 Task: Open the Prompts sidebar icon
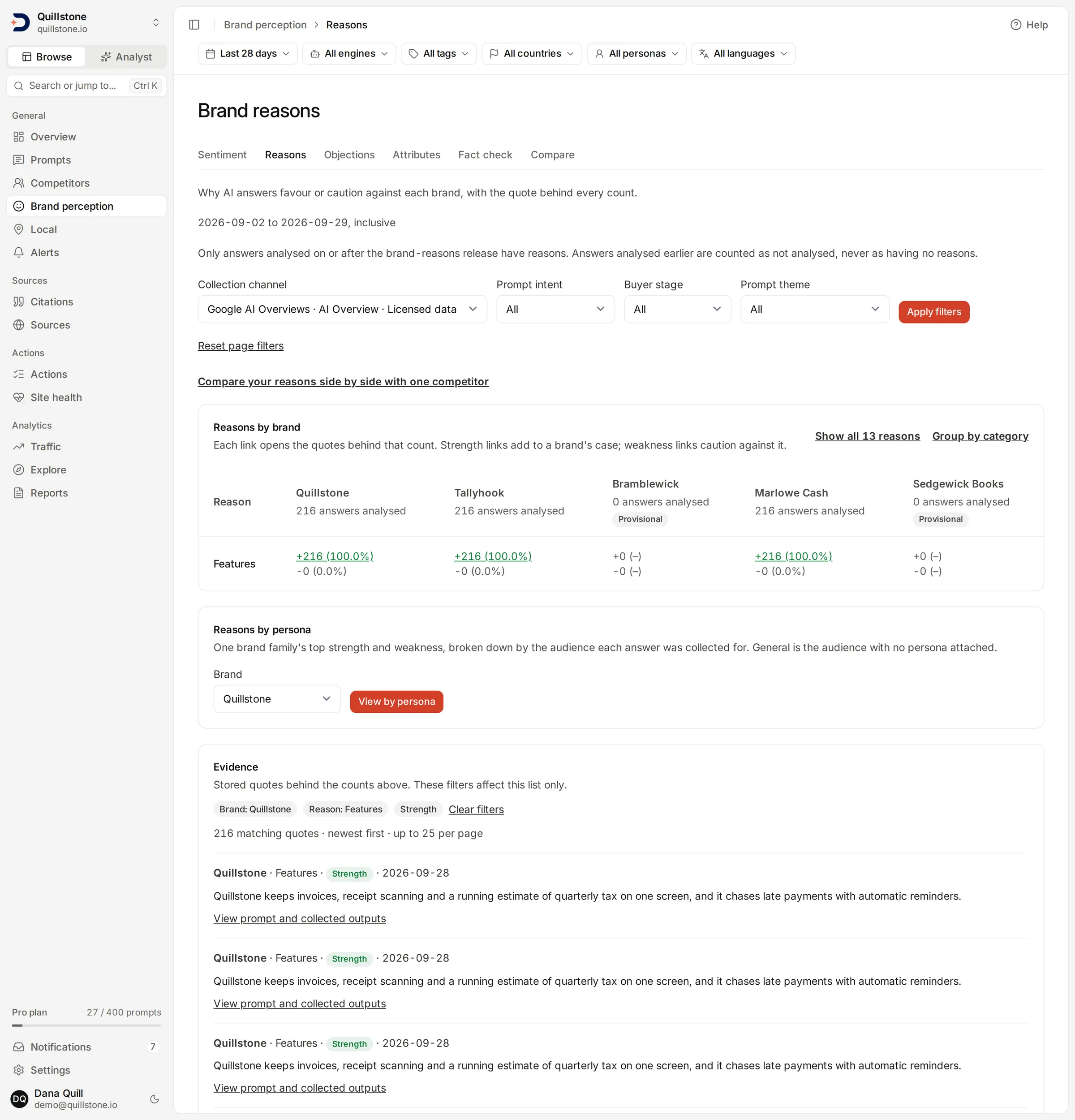click(x=19, y=160)
